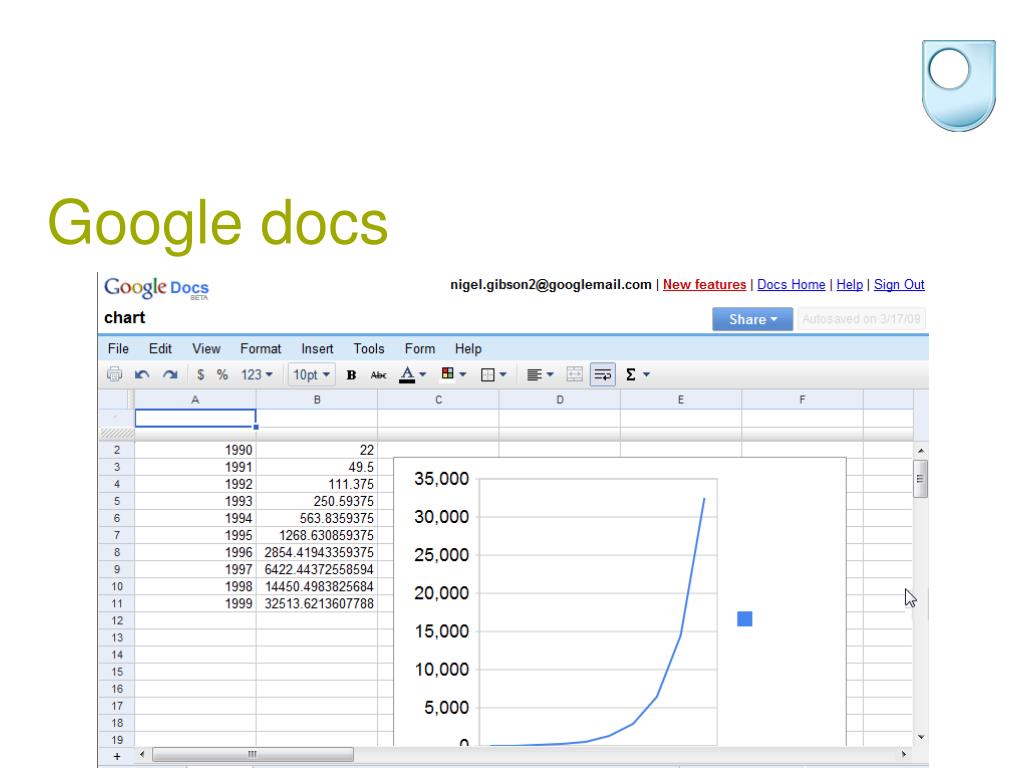Click horizontal scrollbar left arrow
The width and height of the screenshot is (1024, 768).
142,754
